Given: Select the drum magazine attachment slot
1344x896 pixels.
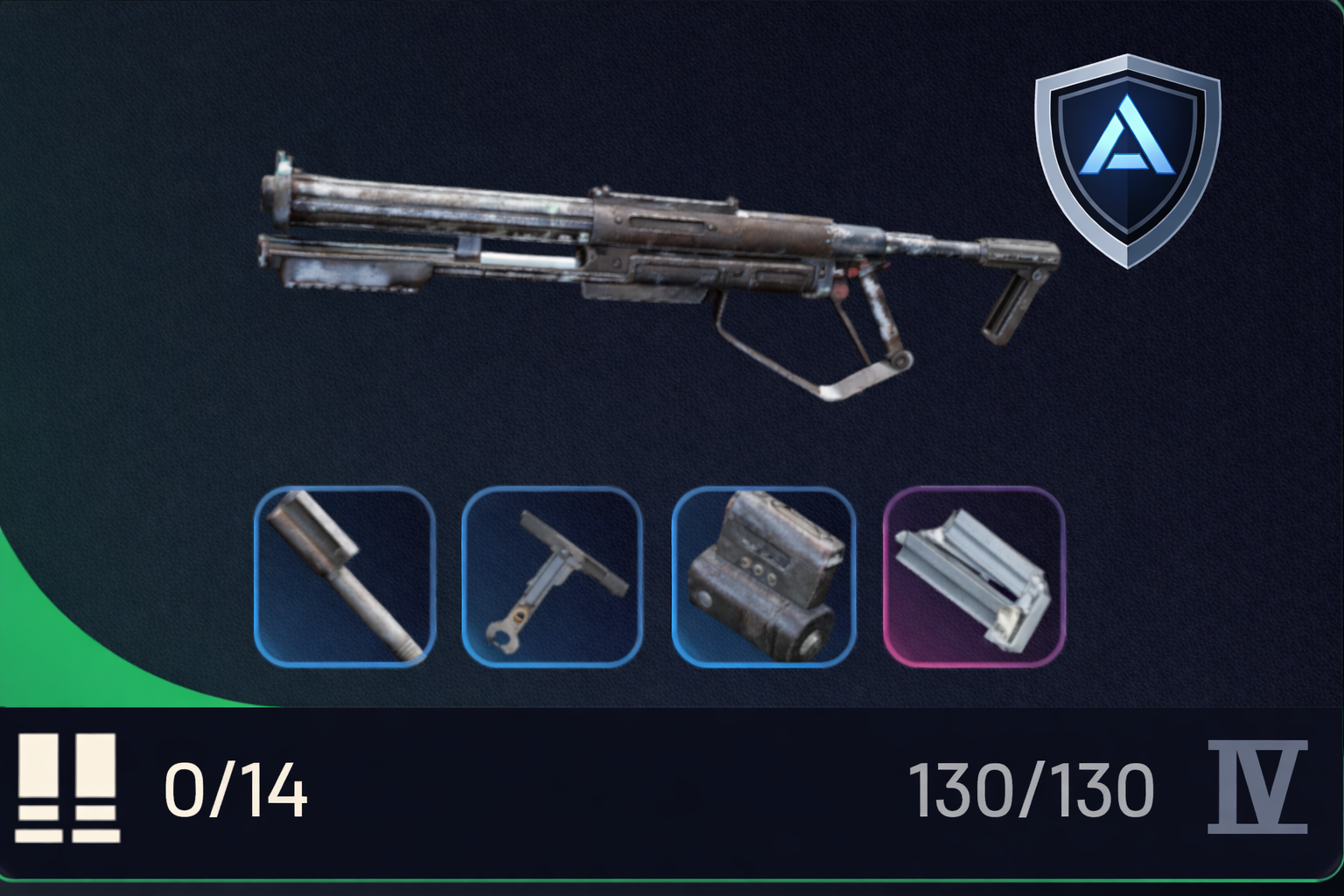Looking at the screenshot, I should click(x=763, y=577).
